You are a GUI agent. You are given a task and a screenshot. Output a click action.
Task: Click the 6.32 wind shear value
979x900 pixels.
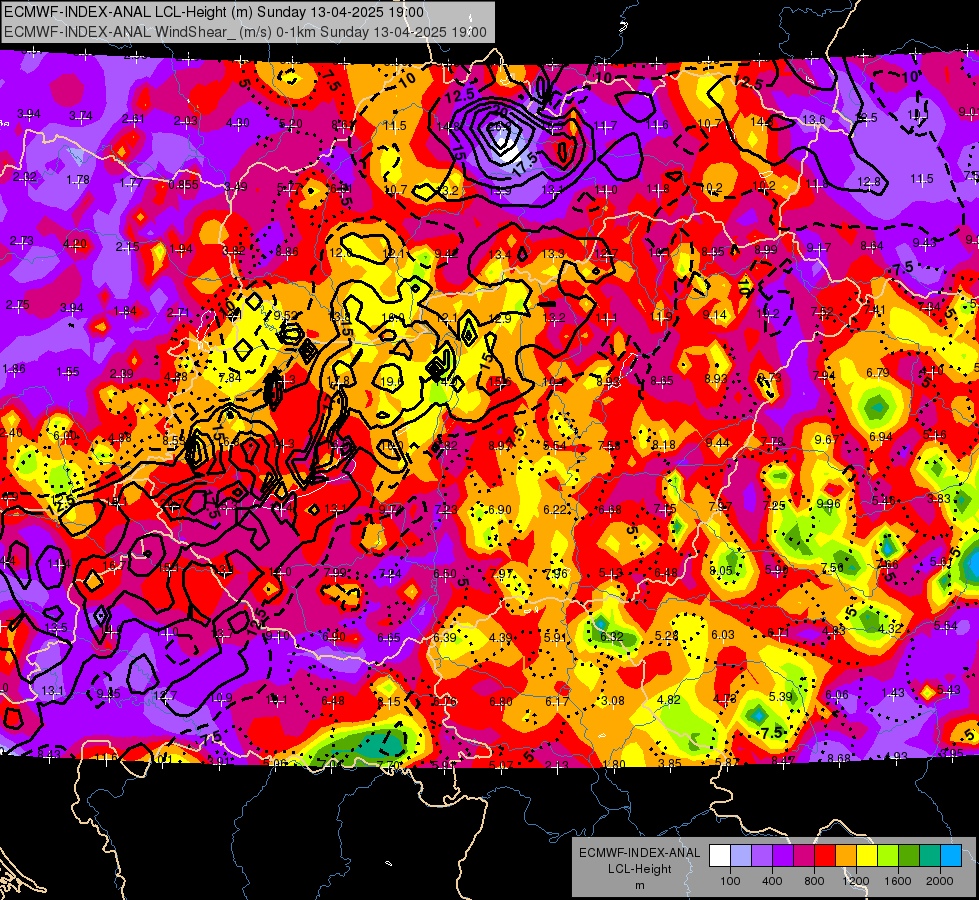tap(611, 636)
